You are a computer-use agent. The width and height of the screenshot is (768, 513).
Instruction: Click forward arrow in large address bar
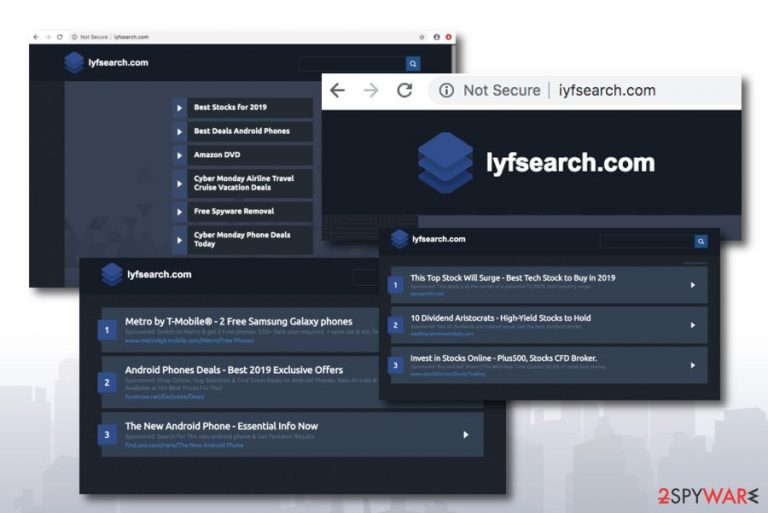point(371,91)
